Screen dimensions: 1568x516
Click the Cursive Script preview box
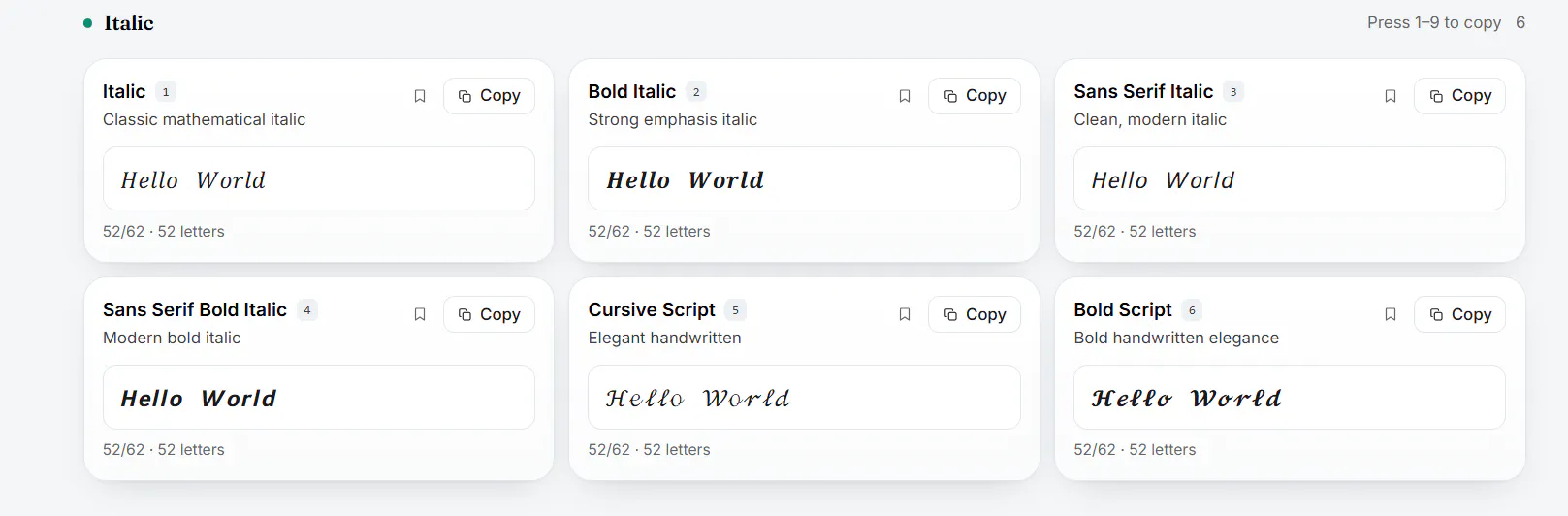click(804, 397)
